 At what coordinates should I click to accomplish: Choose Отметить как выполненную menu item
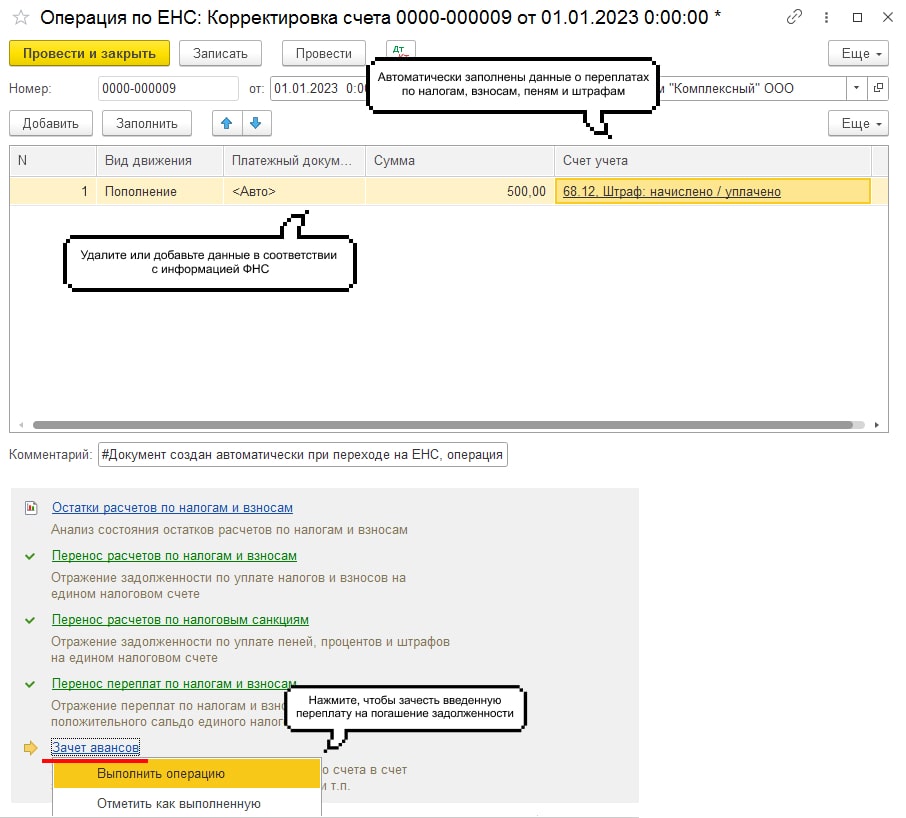(178, 803)
